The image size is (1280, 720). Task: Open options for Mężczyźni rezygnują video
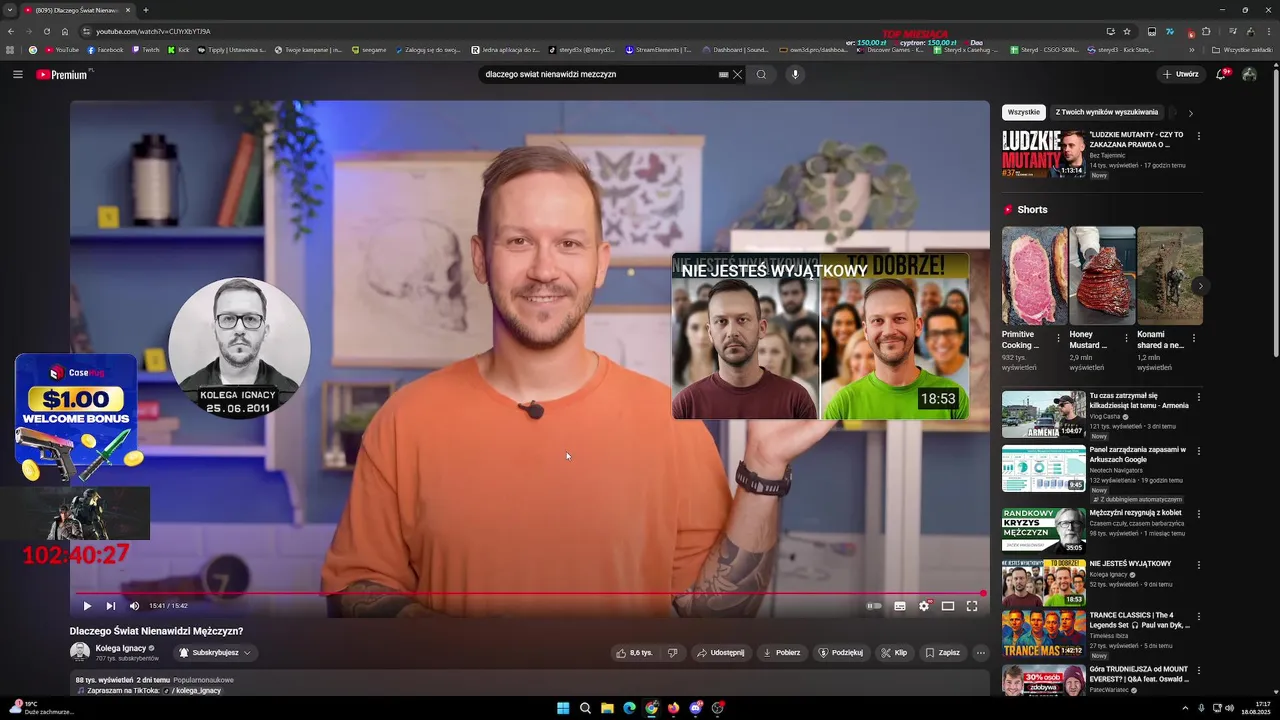pyautogui.click(x=1198, y=514)
